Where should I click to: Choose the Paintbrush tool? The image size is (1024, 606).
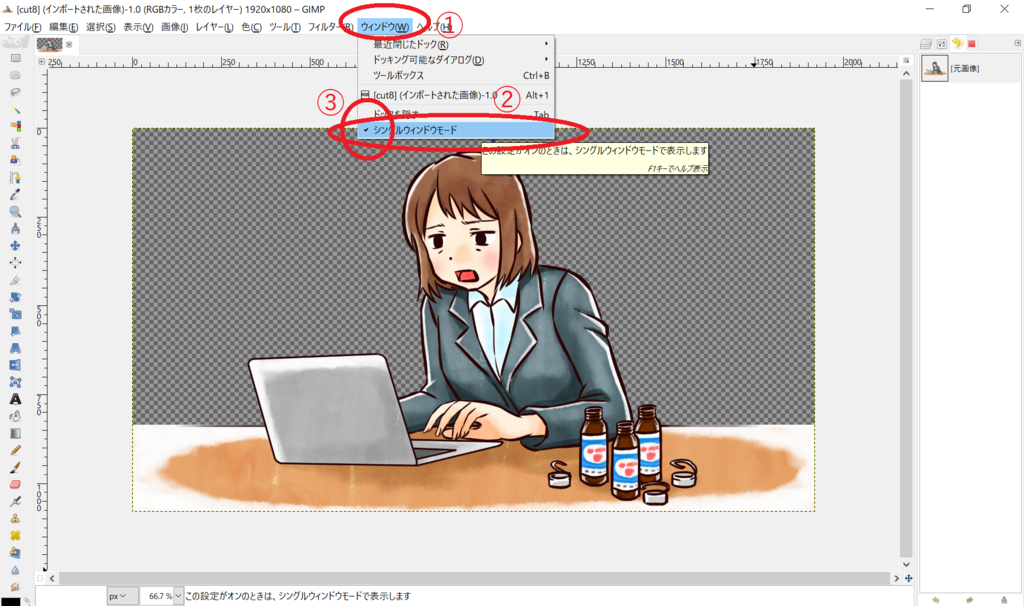[x=15, y=467]
